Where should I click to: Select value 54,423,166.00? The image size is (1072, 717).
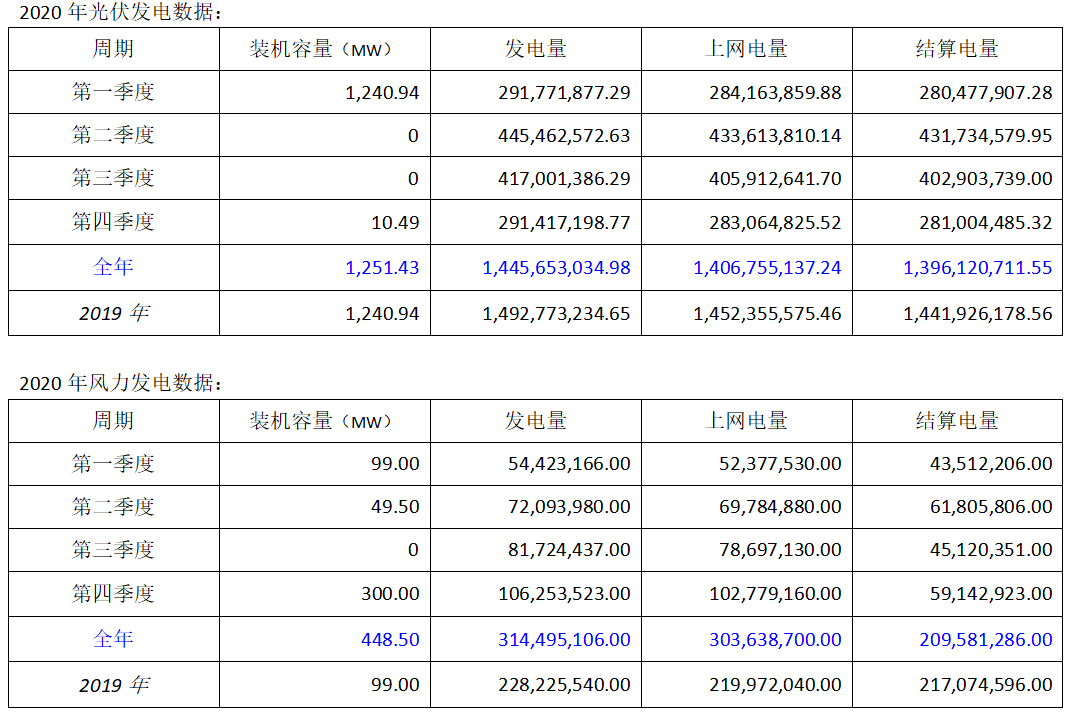click(x=569, y=463)
